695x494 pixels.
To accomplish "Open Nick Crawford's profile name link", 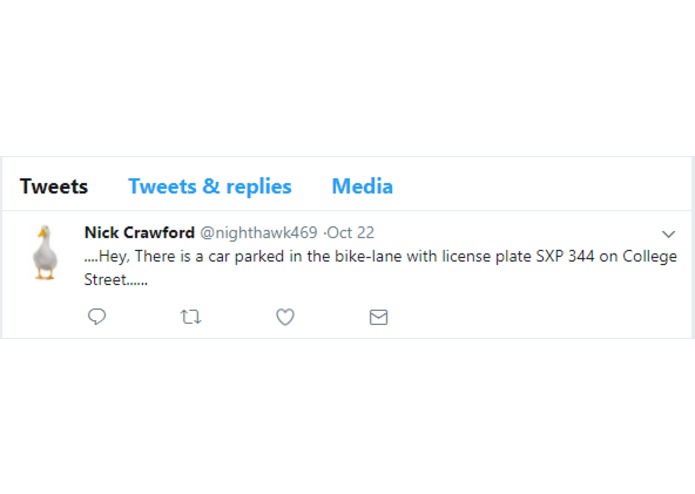I will point(139,233).
